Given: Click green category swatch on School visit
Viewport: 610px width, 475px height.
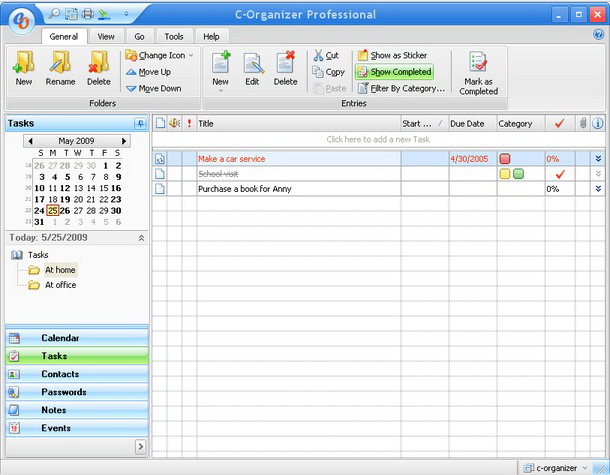Looking at the screenshot, I should pyautogui.click(x=518, y=174).
